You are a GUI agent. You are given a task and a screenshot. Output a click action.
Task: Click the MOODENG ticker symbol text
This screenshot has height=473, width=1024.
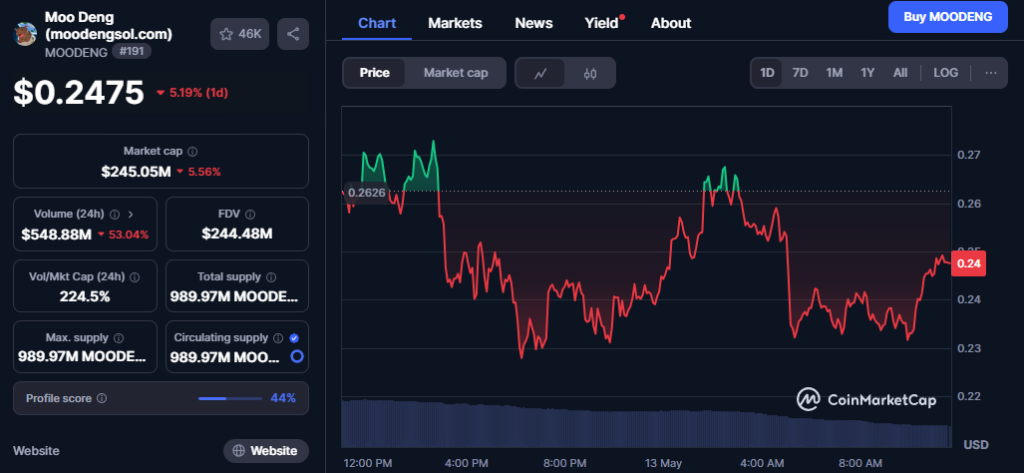tap(76, 52)
